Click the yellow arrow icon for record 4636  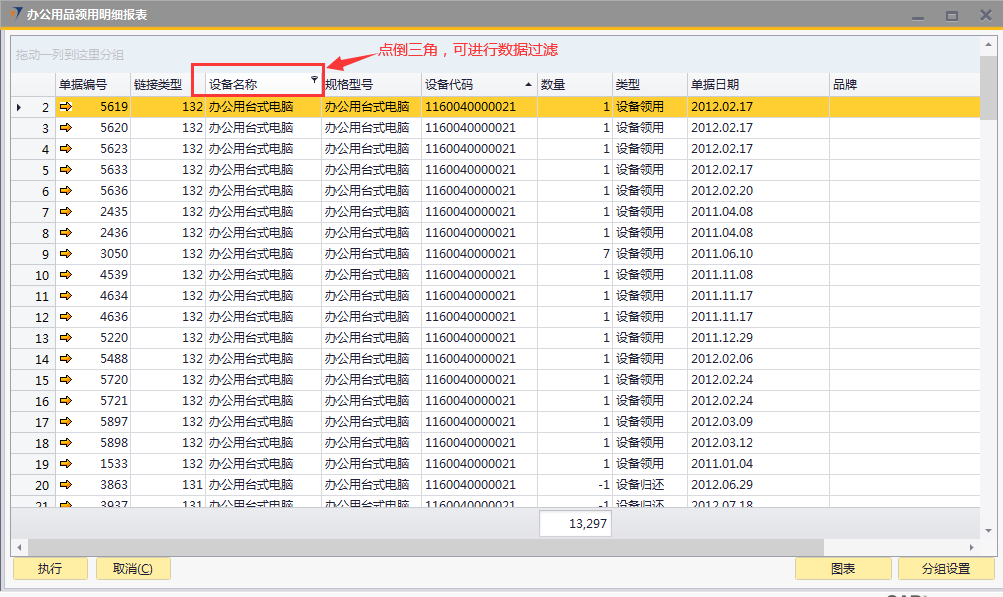[x=67, y=317]
